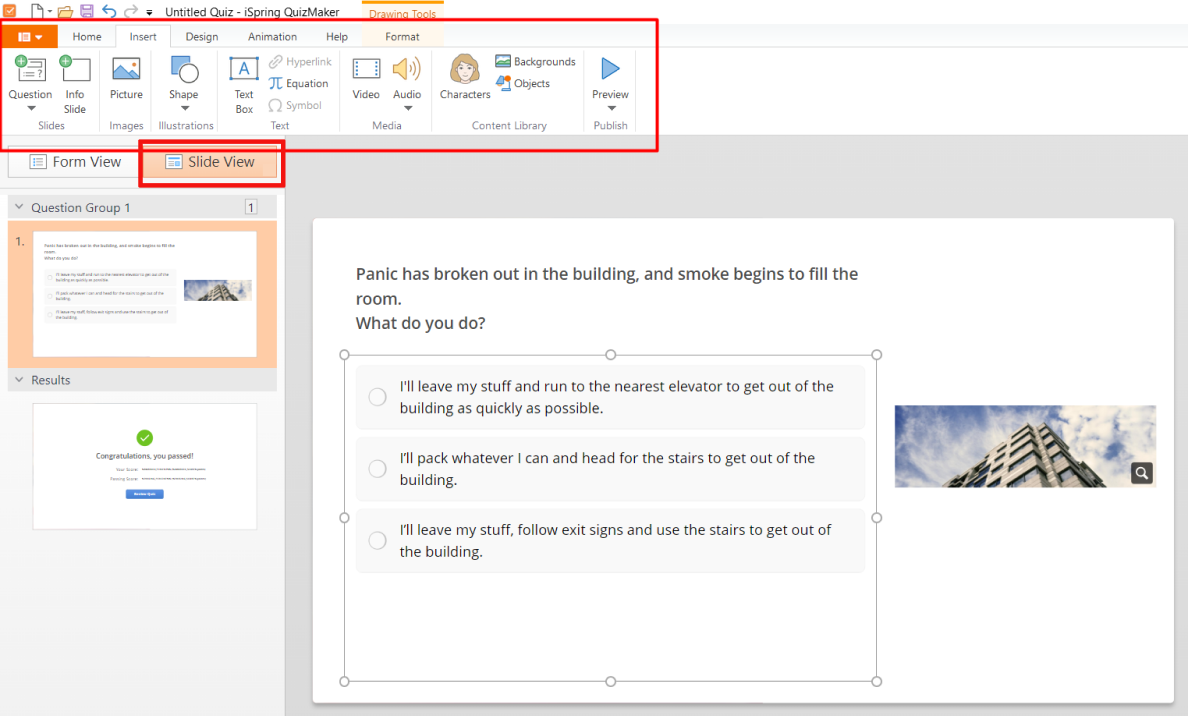Viewport: 1188px width, 716px height.
Task: Click the Question Group 1 count badge
Action: click(x=251, y=207)
